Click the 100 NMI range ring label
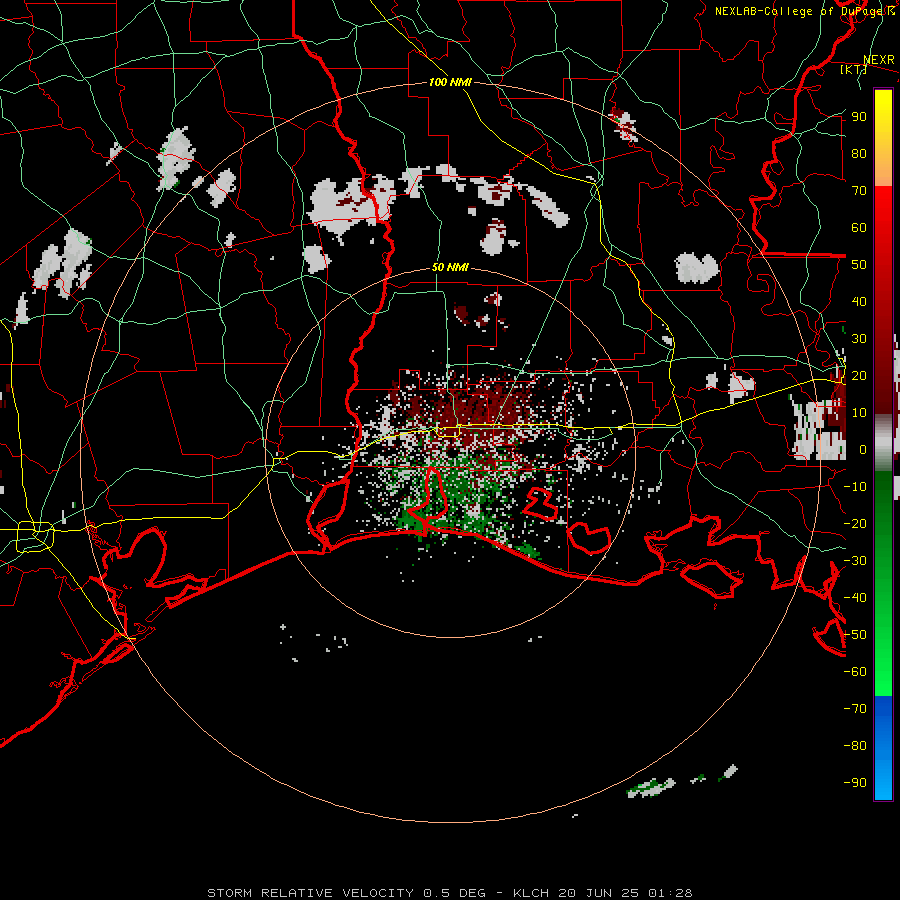The image size is (900, 900). click(450, 82)
